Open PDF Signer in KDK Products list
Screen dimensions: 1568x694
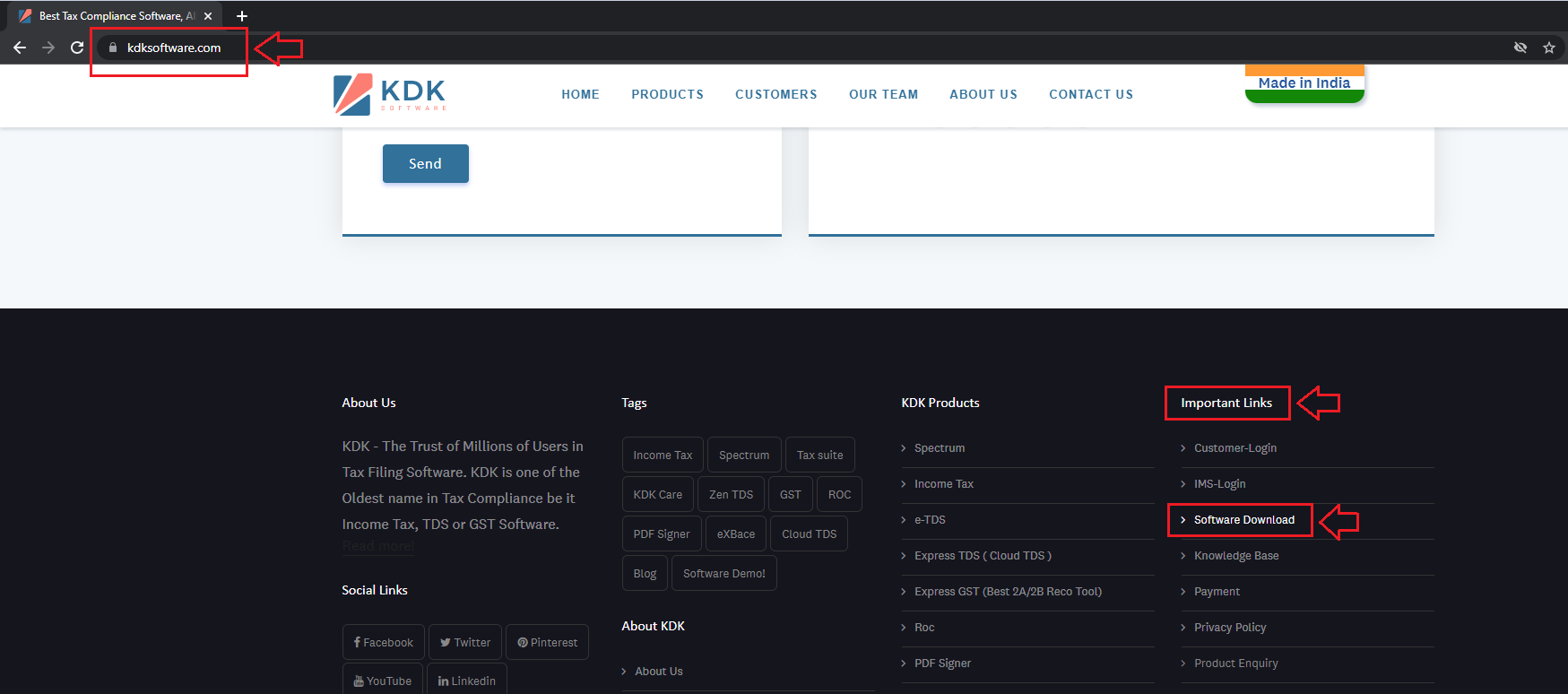(x=942, y=663)
